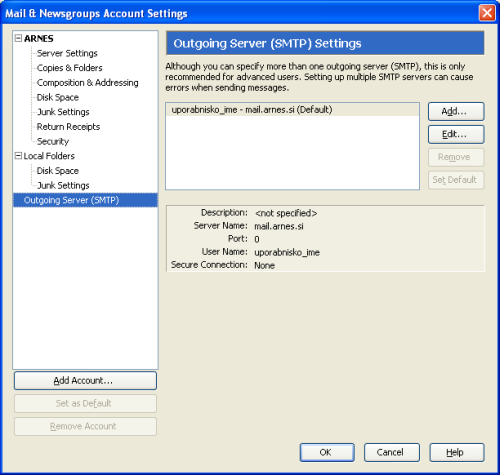Viewport: 500px width, 475px height.
Task: Open Composition & Addressing settings
Action: 87,82
